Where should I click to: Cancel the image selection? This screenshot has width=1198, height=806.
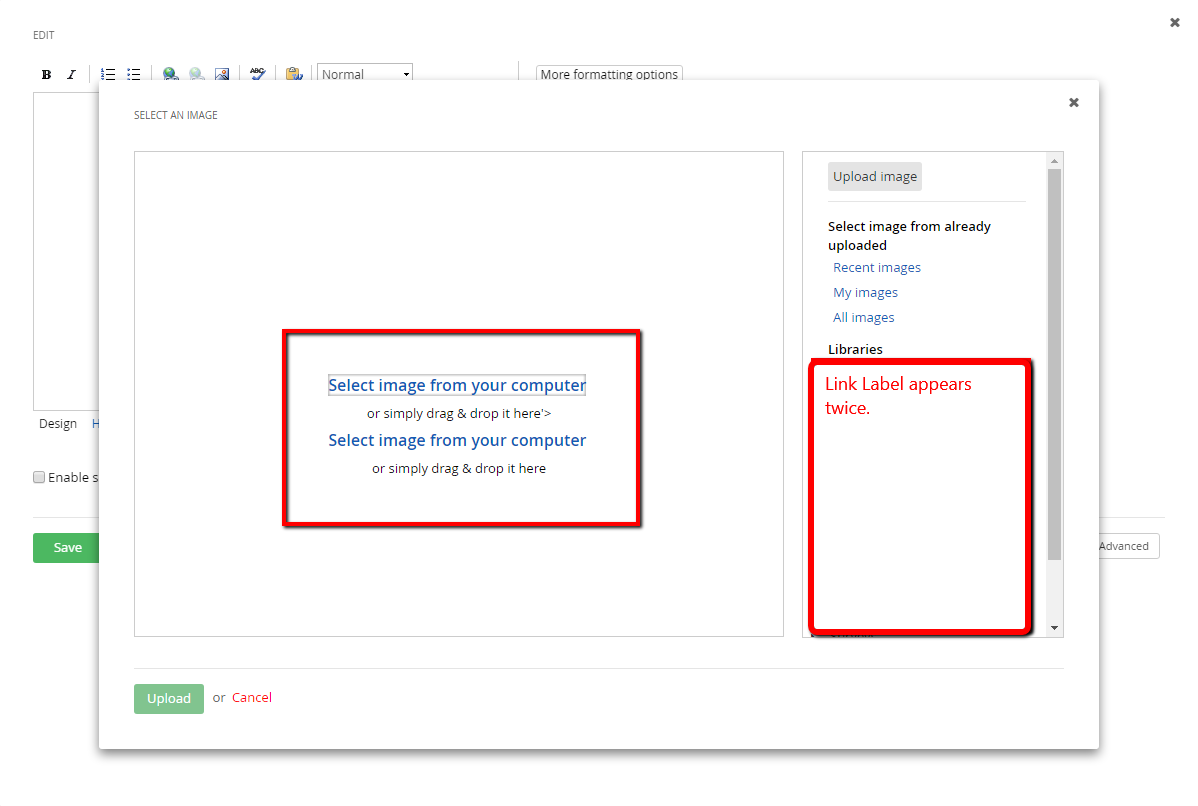252,698
